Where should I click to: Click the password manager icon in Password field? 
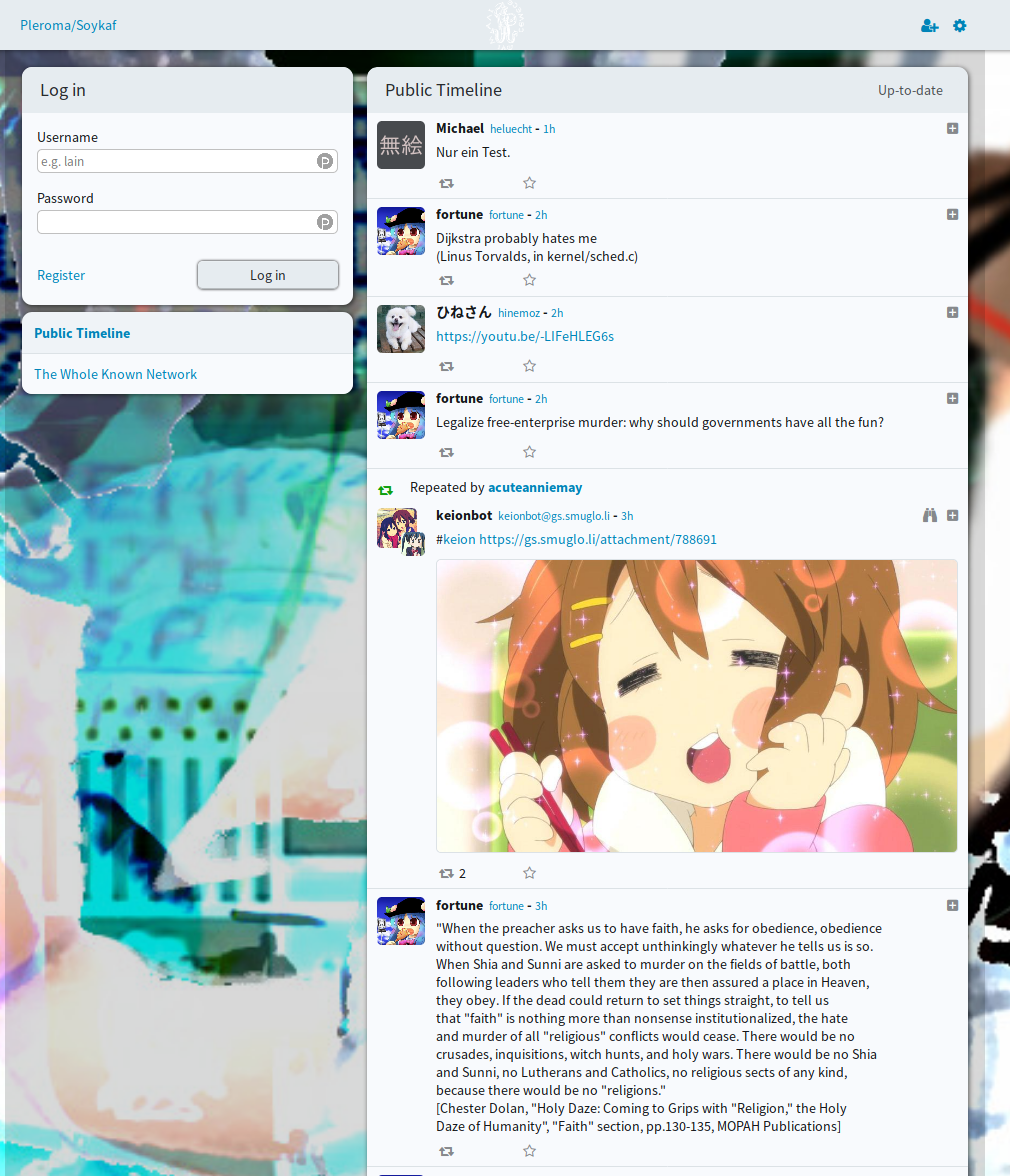[325, 222]
